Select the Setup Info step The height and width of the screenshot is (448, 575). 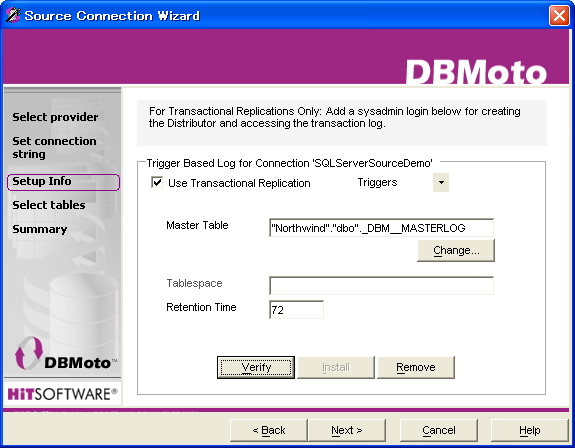pyautogui.click(x=63, y=182)
